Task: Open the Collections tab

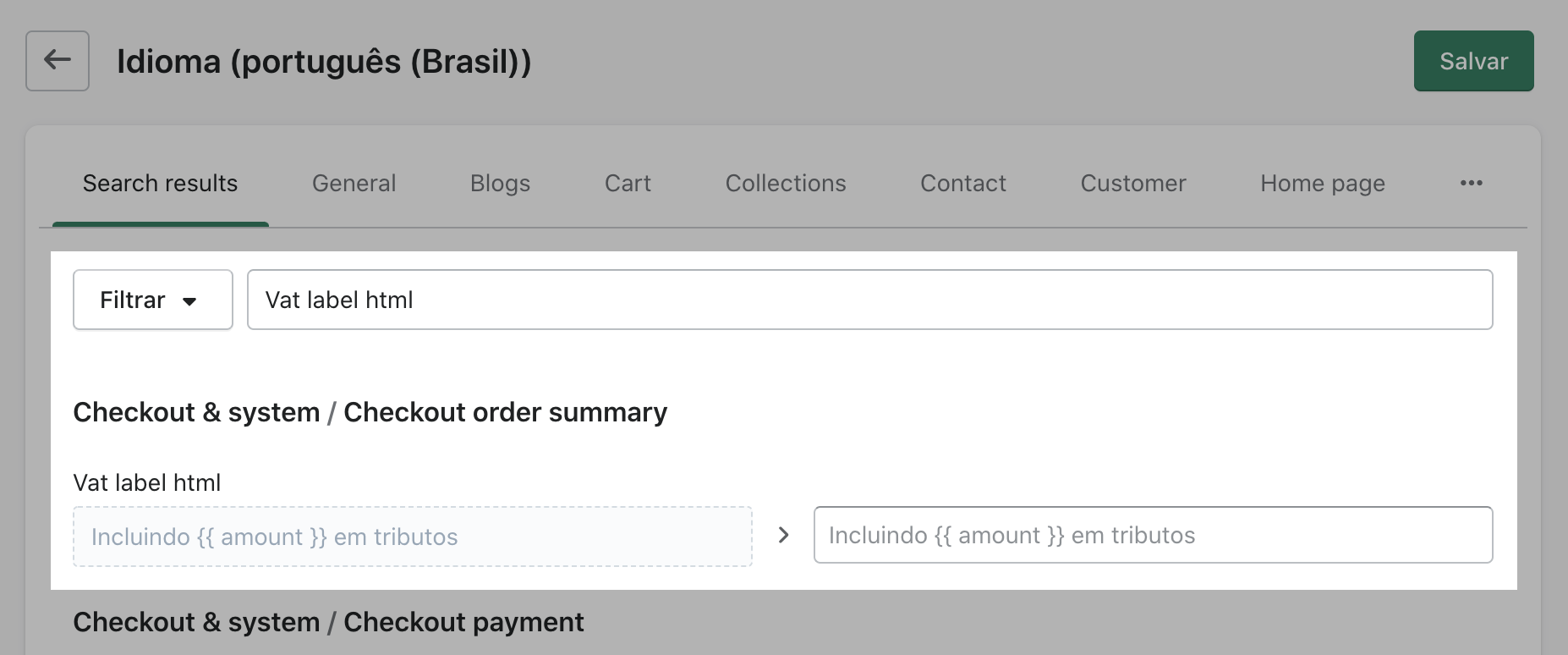Action: click(x=785, y=184)
